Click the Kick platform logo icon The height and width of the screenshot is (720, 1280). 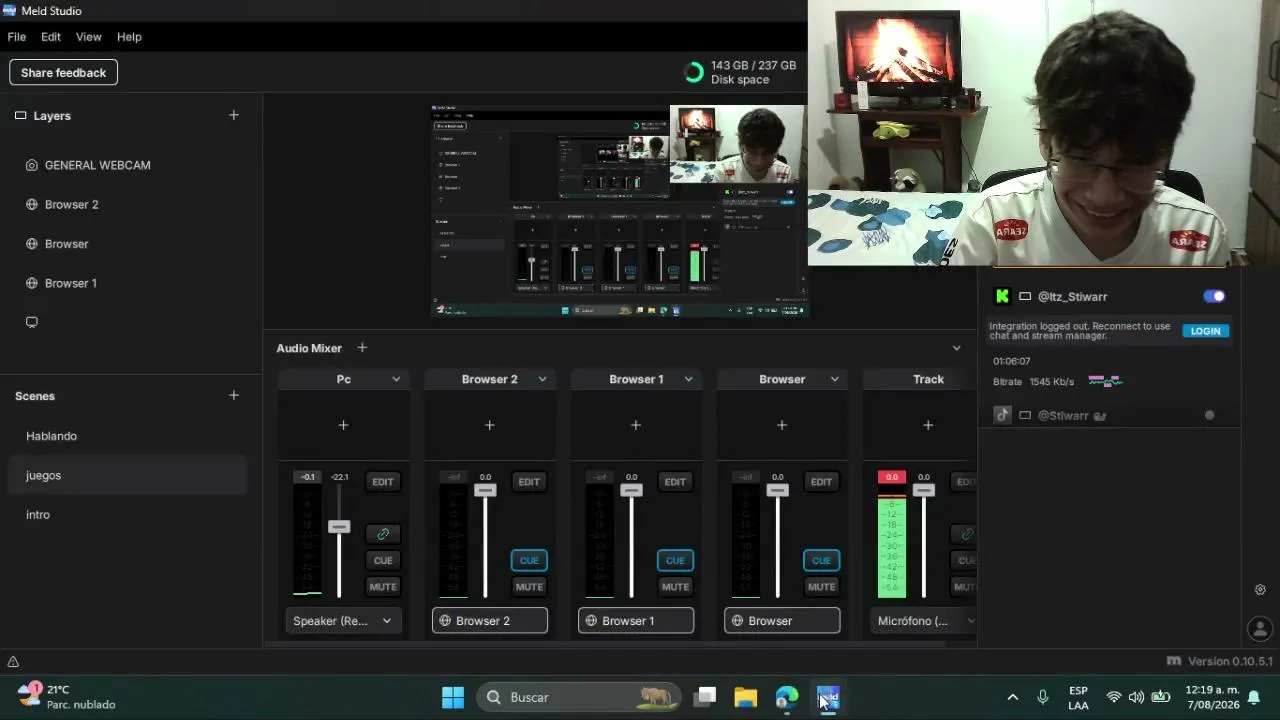tap(1002, 296)
